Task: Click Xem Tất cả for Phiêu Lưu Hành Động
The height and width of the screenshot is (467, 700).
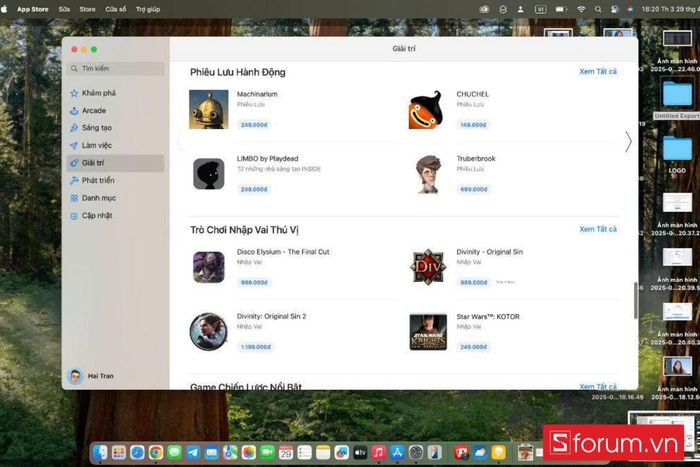Action: [x=598, y=71]
